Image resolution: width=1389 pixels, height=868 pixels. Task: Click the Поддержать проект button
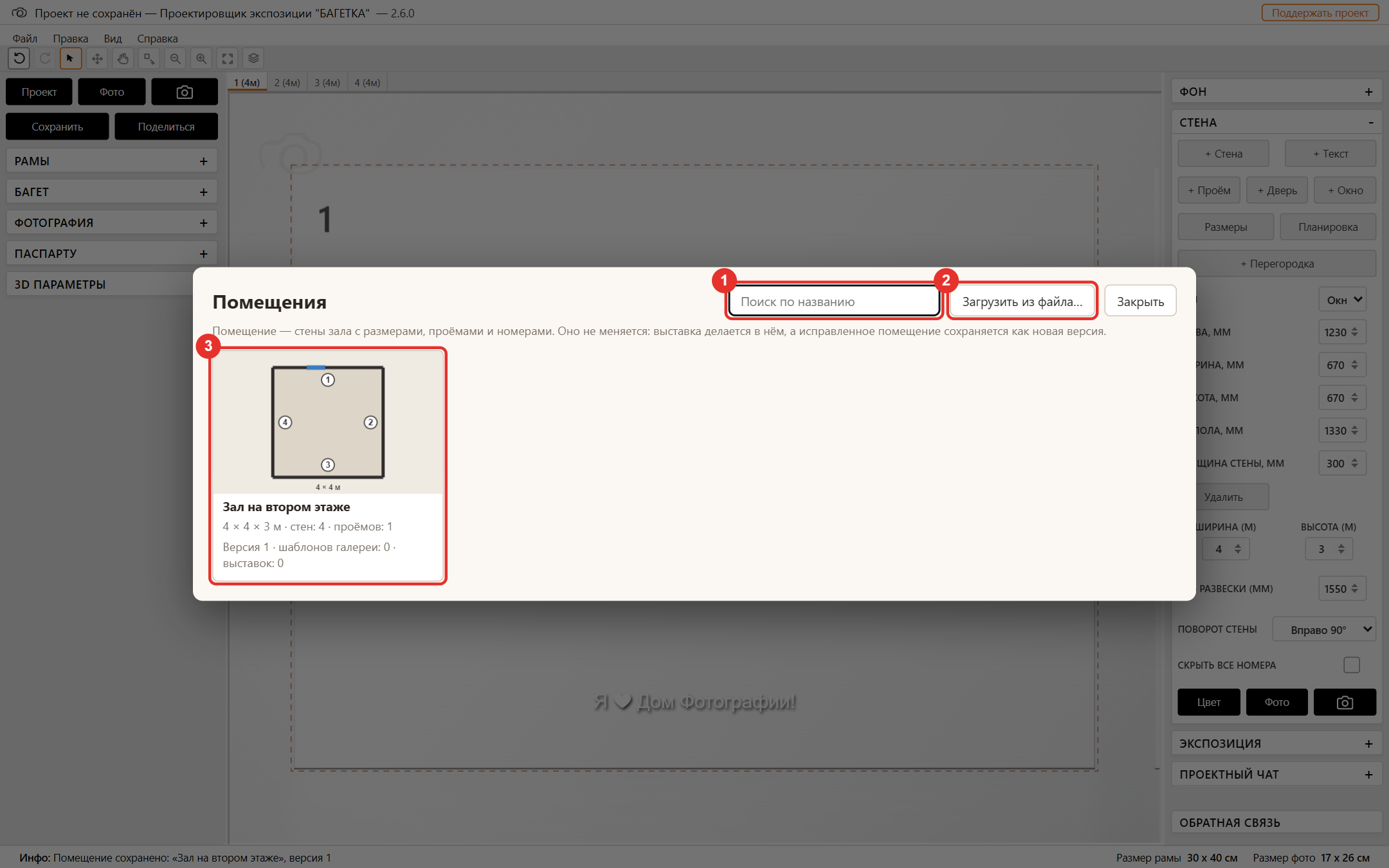1320,13
